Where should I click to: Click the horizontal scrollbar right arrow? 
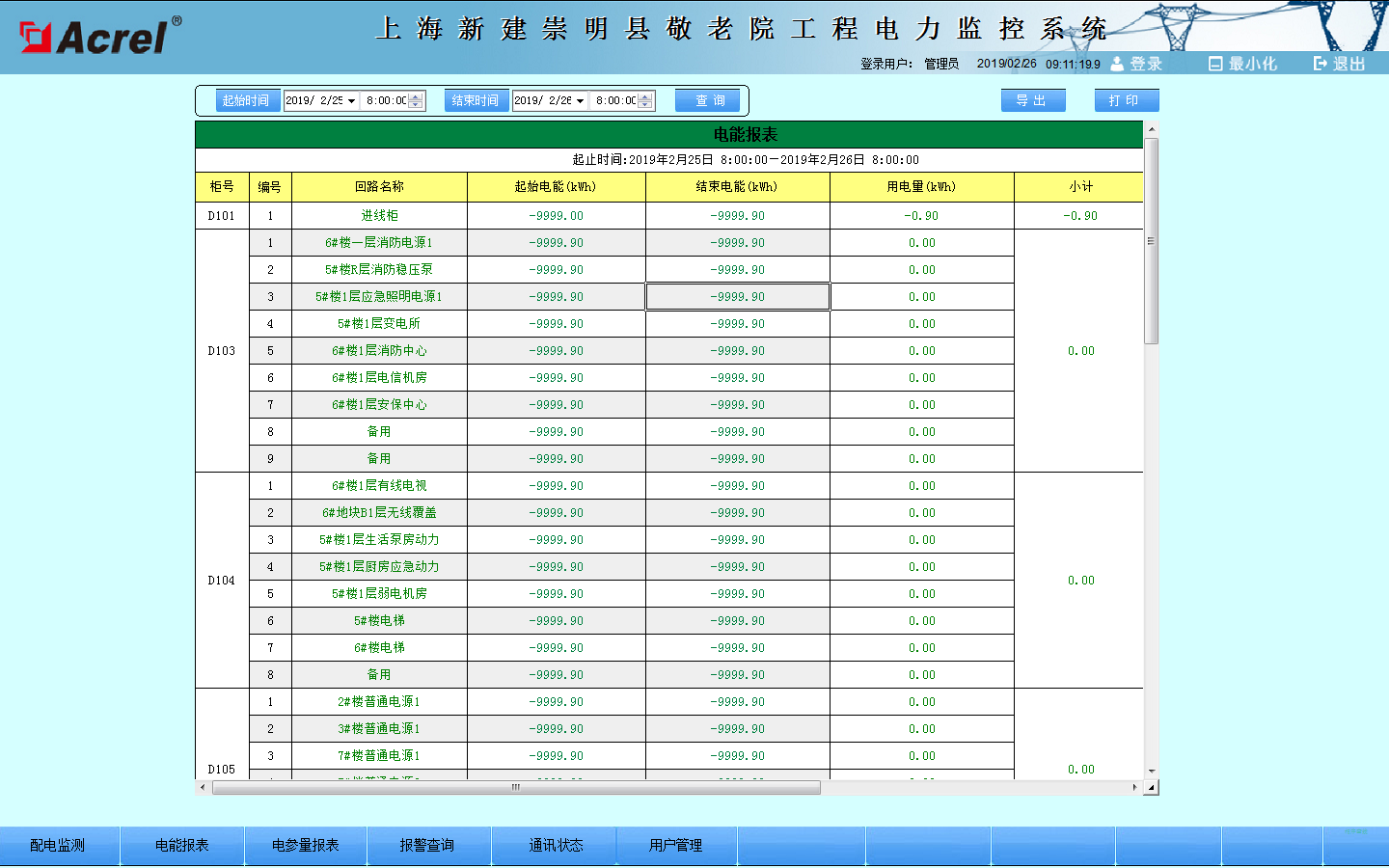(x=1134, y=788)
